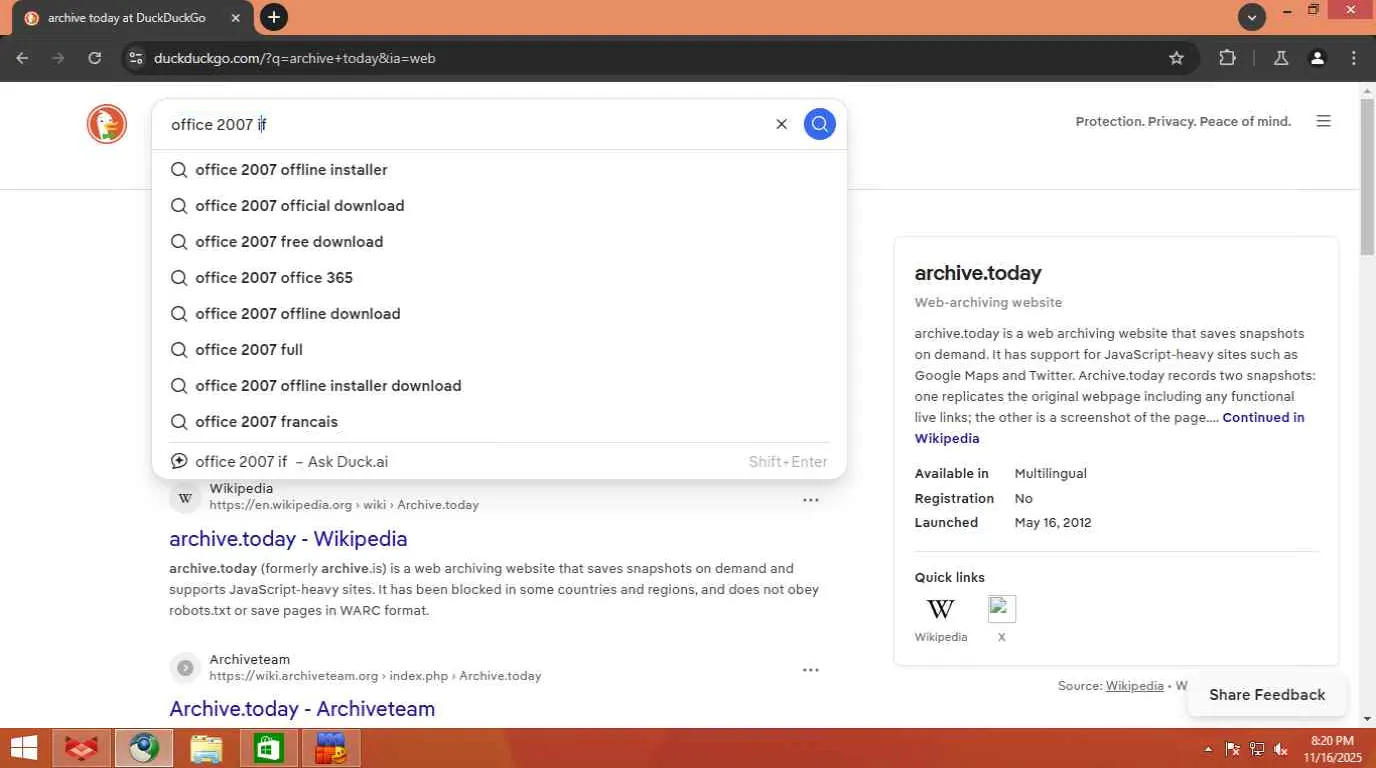Click in the address bar URL field
Image resolution: width=1376 pixels, height=768 pixels.
click(x=600, y=58)
